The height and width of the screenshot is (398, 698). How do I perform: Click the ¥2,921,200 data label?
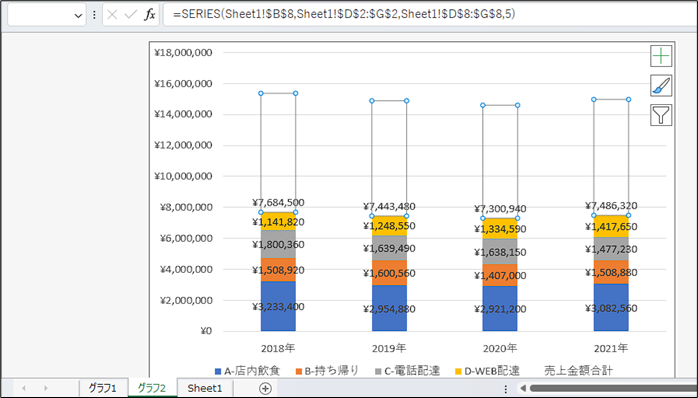[500, 309]
